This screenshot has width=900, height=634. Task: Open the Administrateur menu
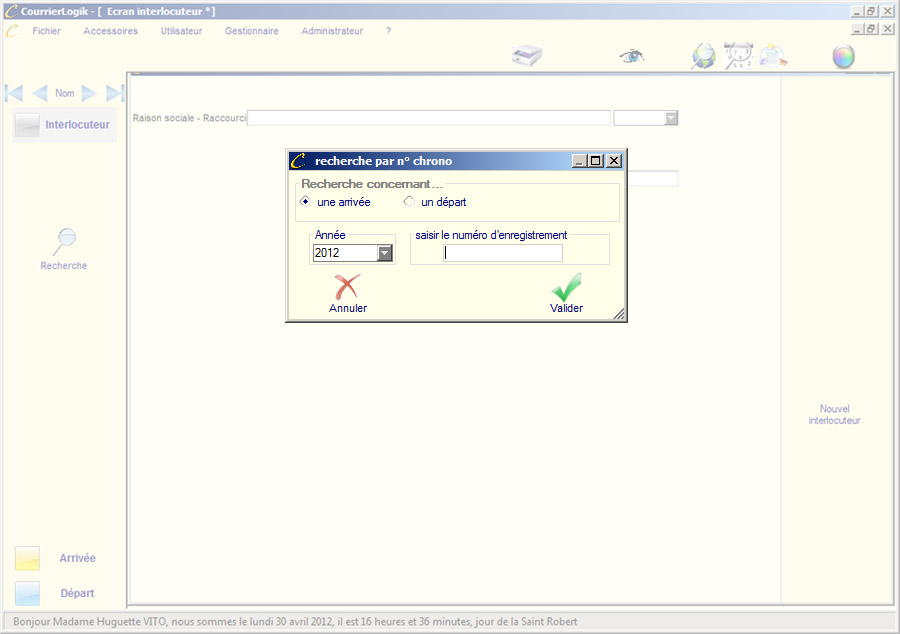click(332, 31)
